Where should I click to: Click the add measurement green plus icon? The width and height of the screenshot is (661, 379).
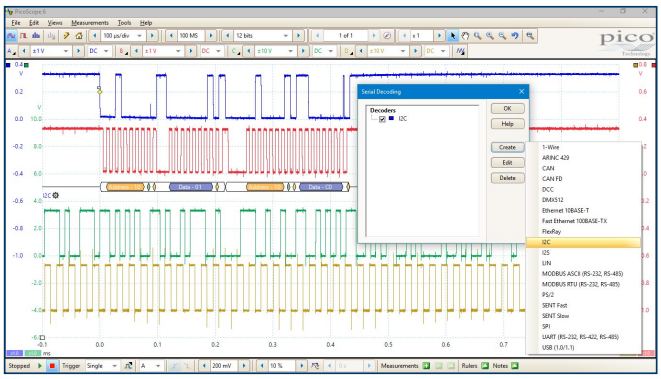[x=427, y=366]
